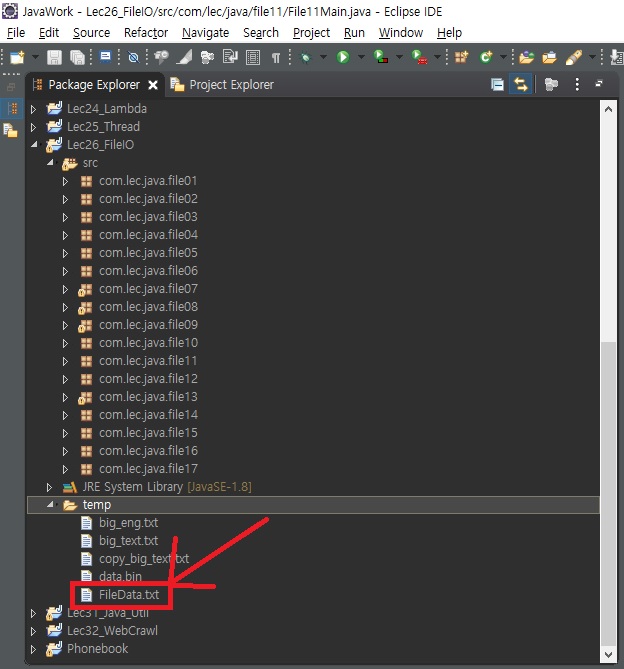Open the Help menu
The image size is (624, 669).
pos(449,33)
